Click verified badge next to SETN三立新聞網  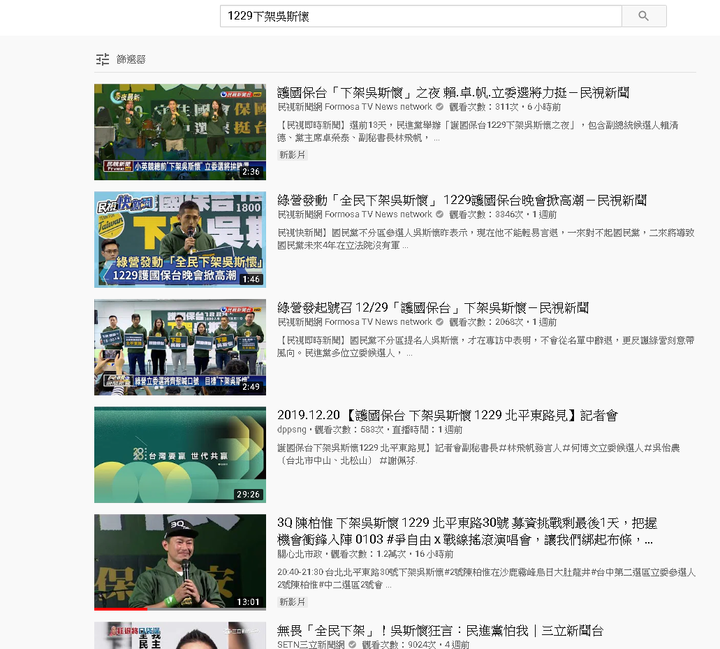click(352, 644)
